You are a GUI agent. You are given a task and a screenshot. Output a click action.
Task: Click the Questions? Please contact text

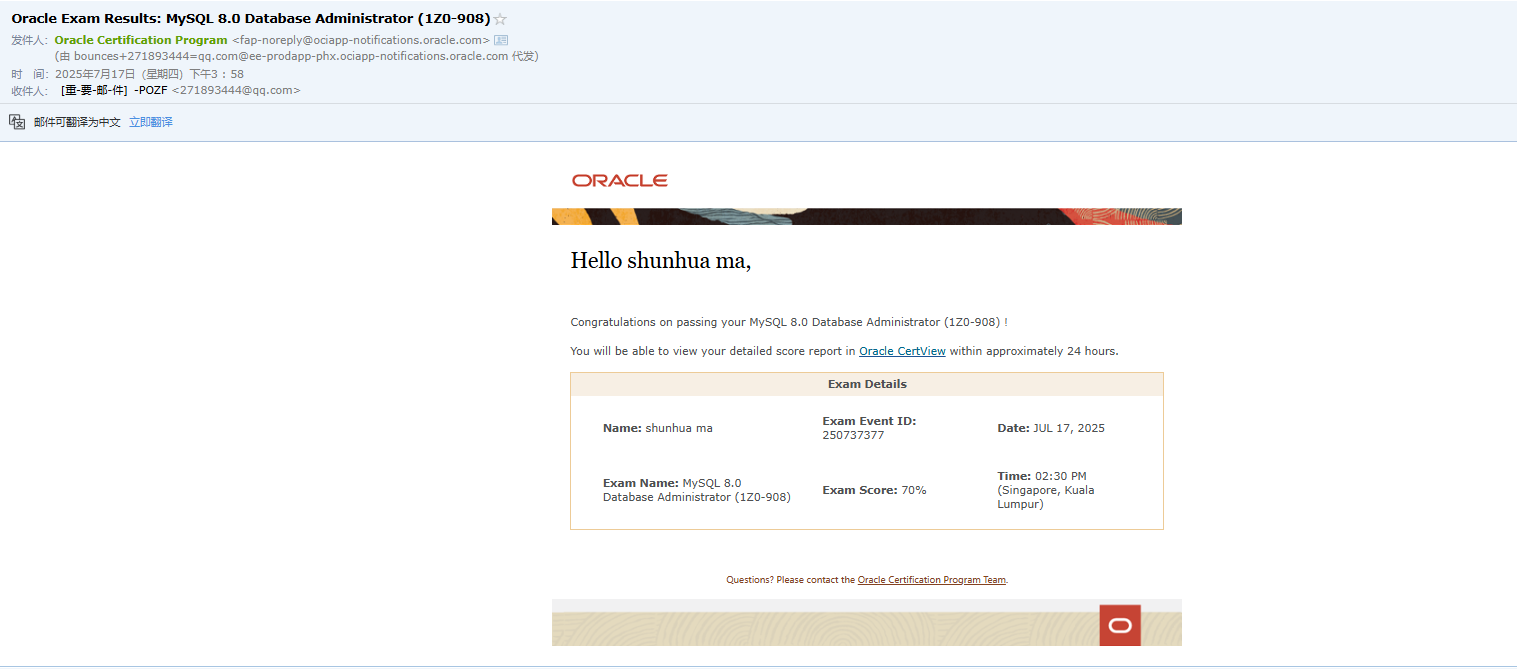(x=790, y=580)
